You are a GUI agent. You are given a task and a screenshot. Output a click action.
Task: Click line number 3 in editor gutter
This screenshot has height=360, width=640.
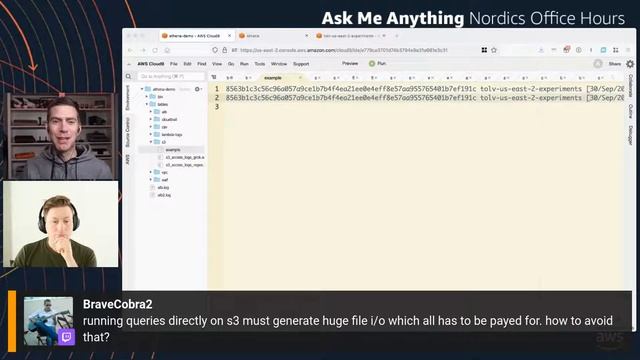[217, 107]
